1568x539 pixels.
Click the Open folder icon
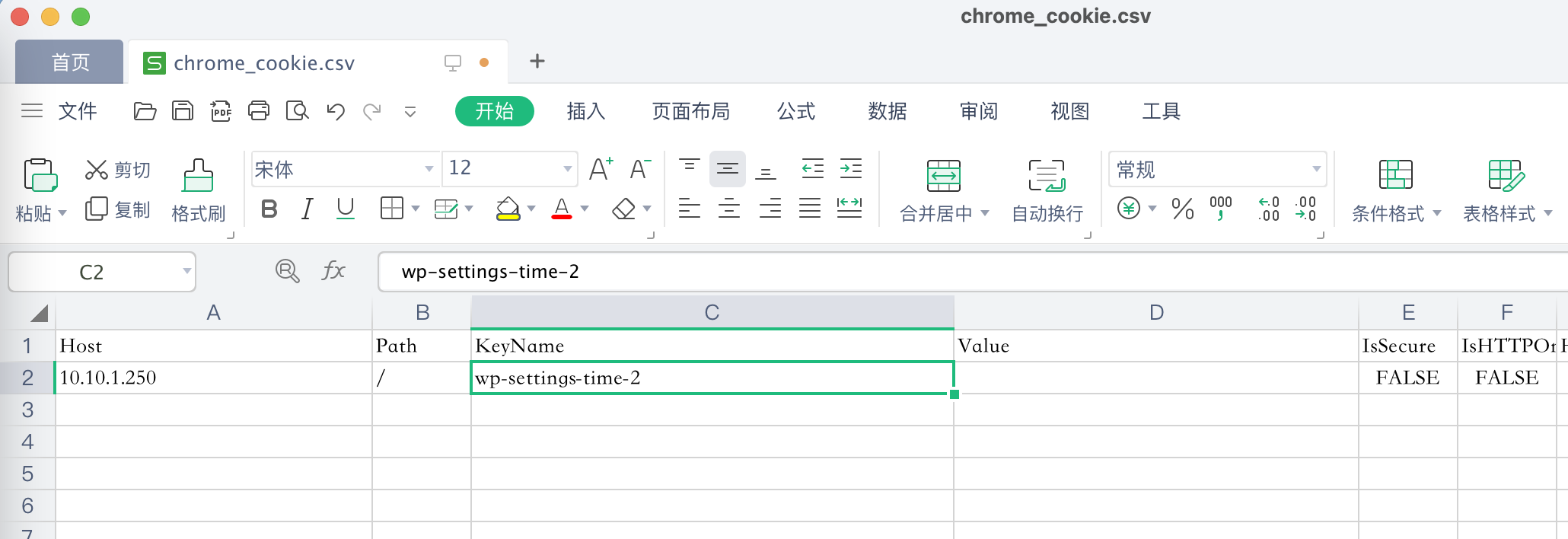[145, 111]
